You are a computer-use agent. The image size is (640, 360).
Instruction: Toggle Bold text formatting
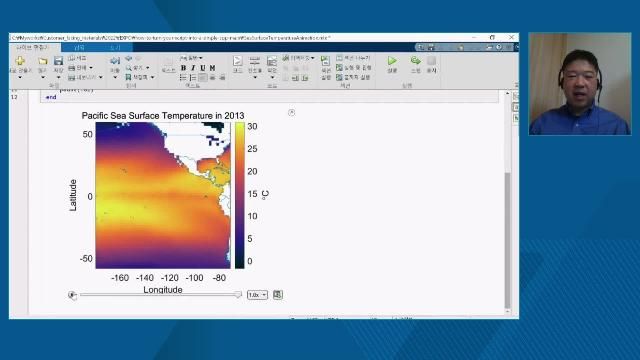pos(183,68)
